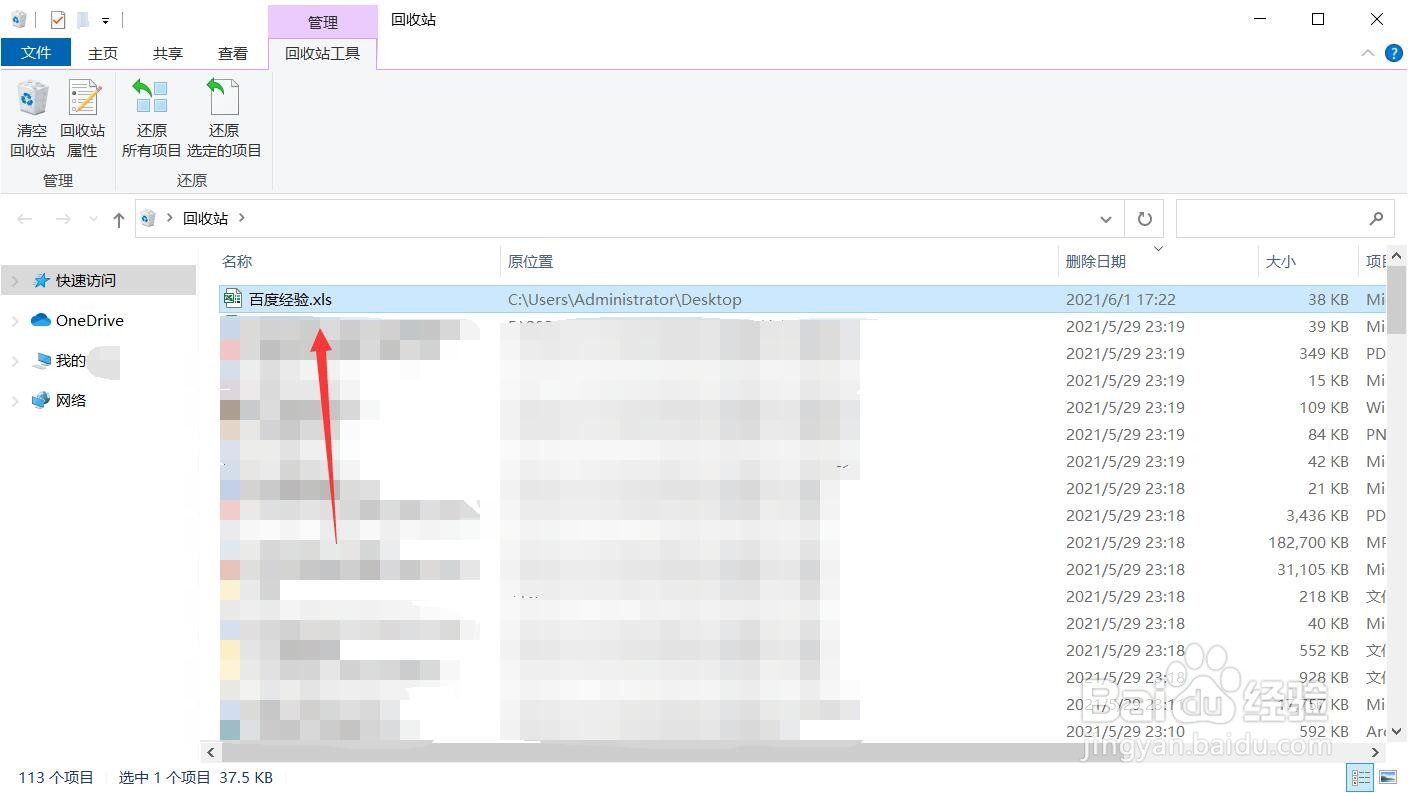Click the path C:\Users\Administrator\Desktop
1408x793 pixels.
coord(625,299)
